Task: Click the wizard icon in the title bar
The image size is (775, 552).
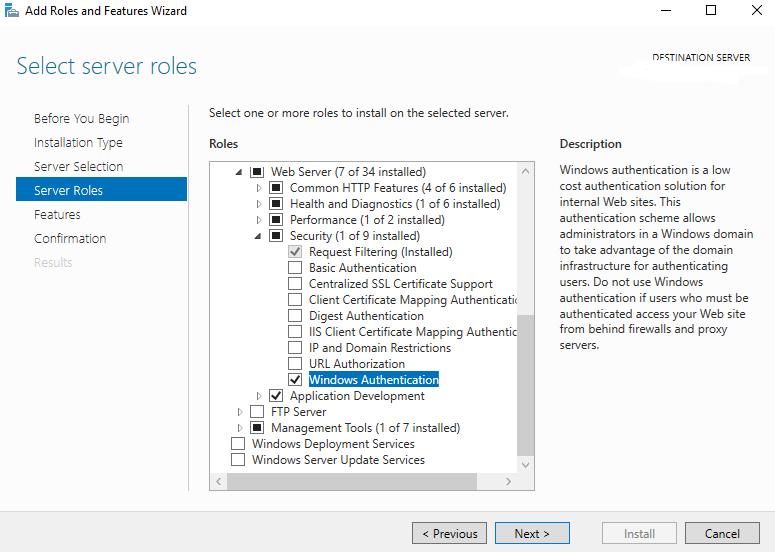Action: click(12, 10)
